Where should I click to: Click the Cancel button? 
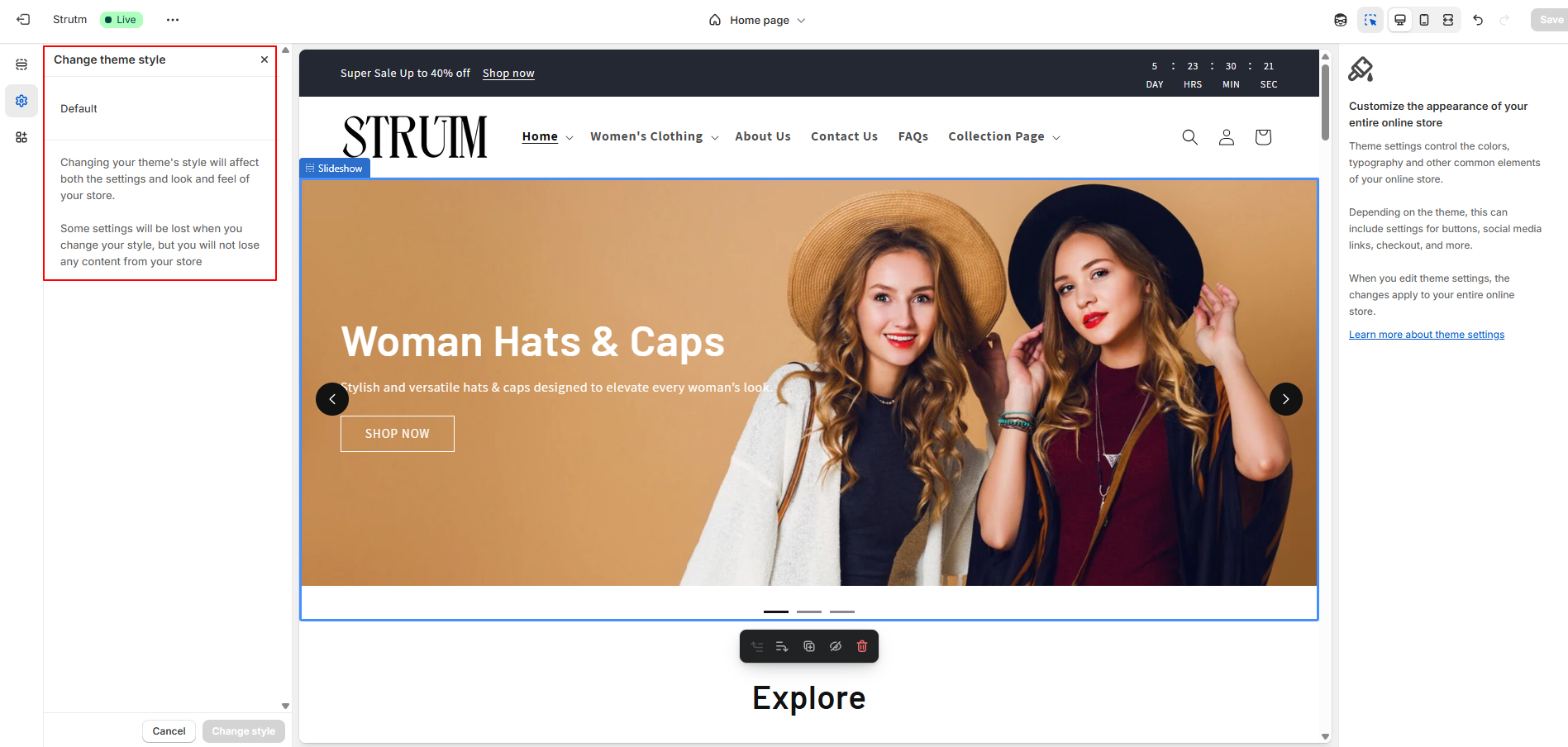coord(169,731)
